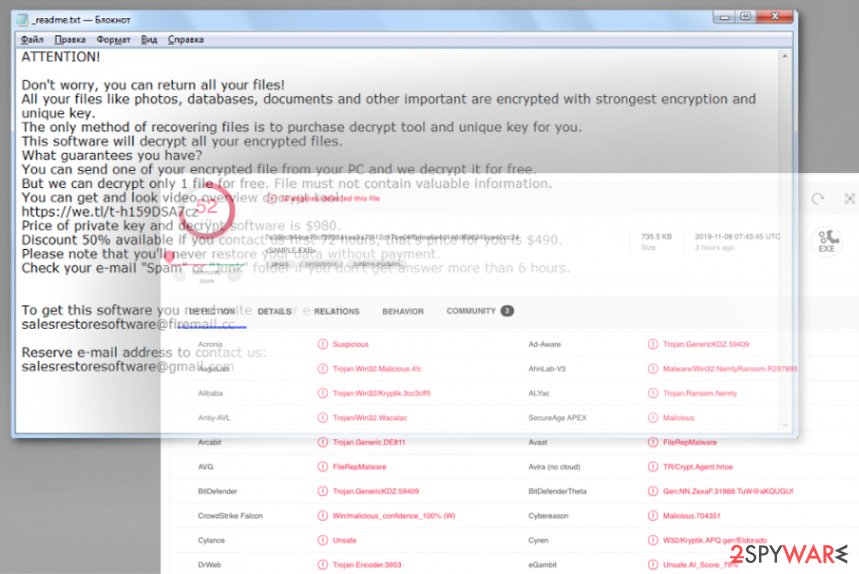Switch to the BEHAVIOR tab
The height and width of the screenshot is (574, 859).
pos(403,311)
